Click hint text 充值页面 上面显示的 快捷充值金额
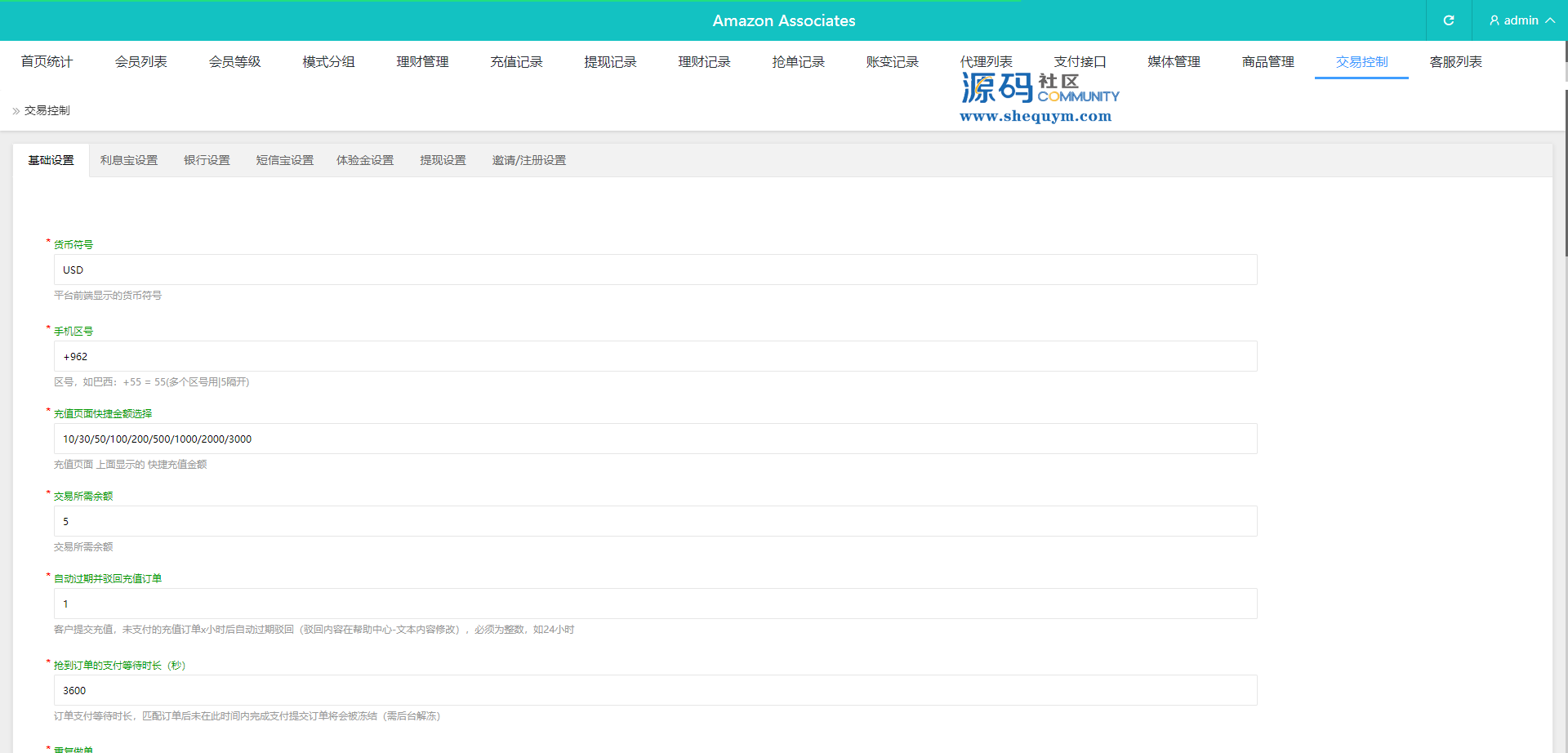Screen dimensions: 1568x753 click(x=131, y=465)
